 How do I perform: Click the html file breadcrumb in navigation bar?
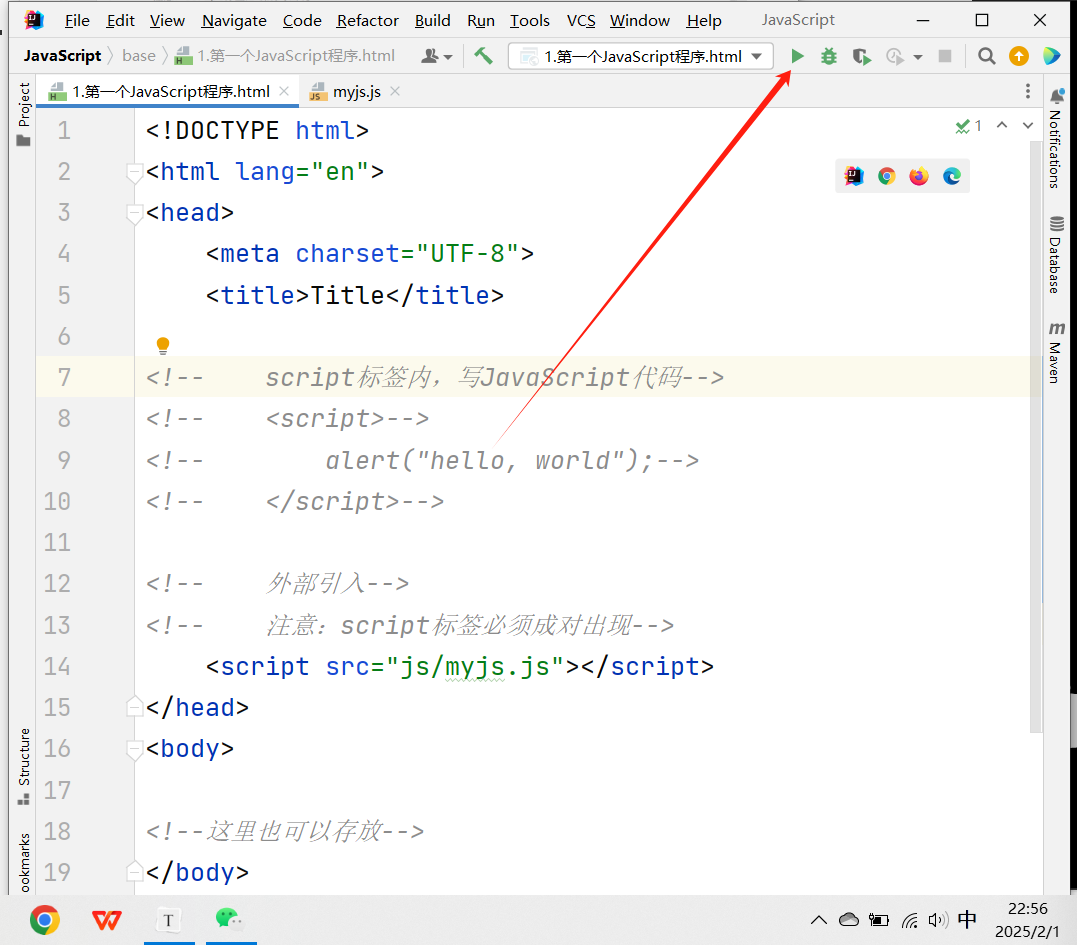[285, 56]
